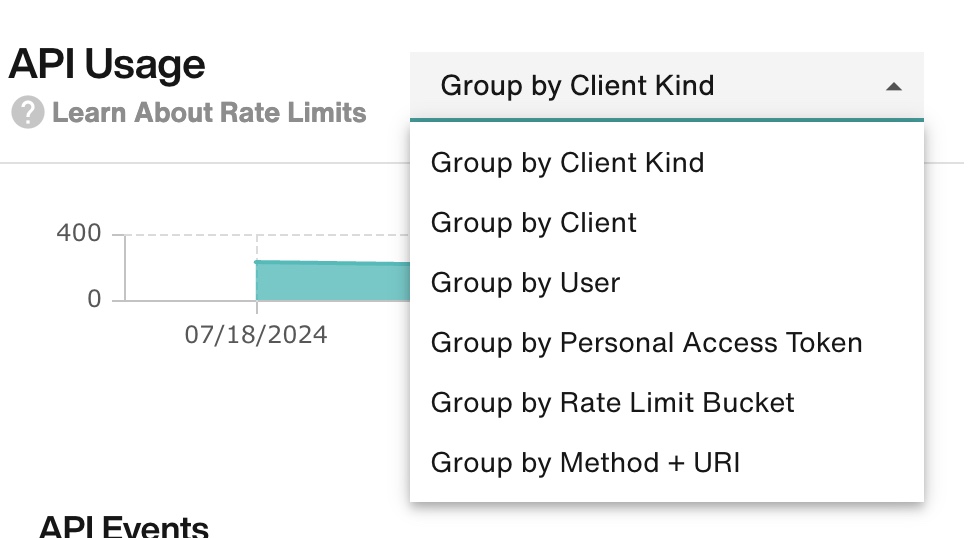The height and width of the screenshot is (538, 972).
Task: Click the 07/18/2024 date axis label
Action: [256, 335]
